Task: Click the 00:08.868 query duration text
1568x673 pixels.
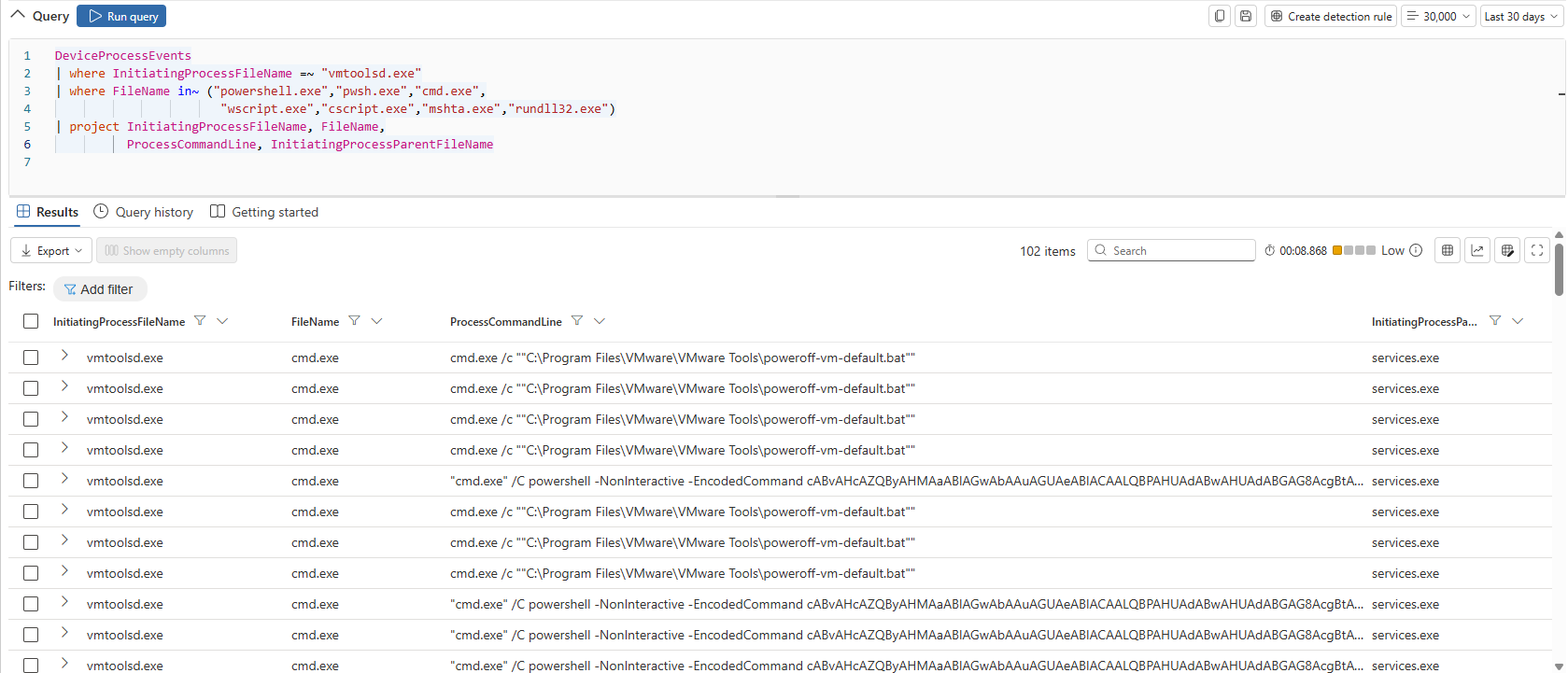Action: coord(1303,251)
